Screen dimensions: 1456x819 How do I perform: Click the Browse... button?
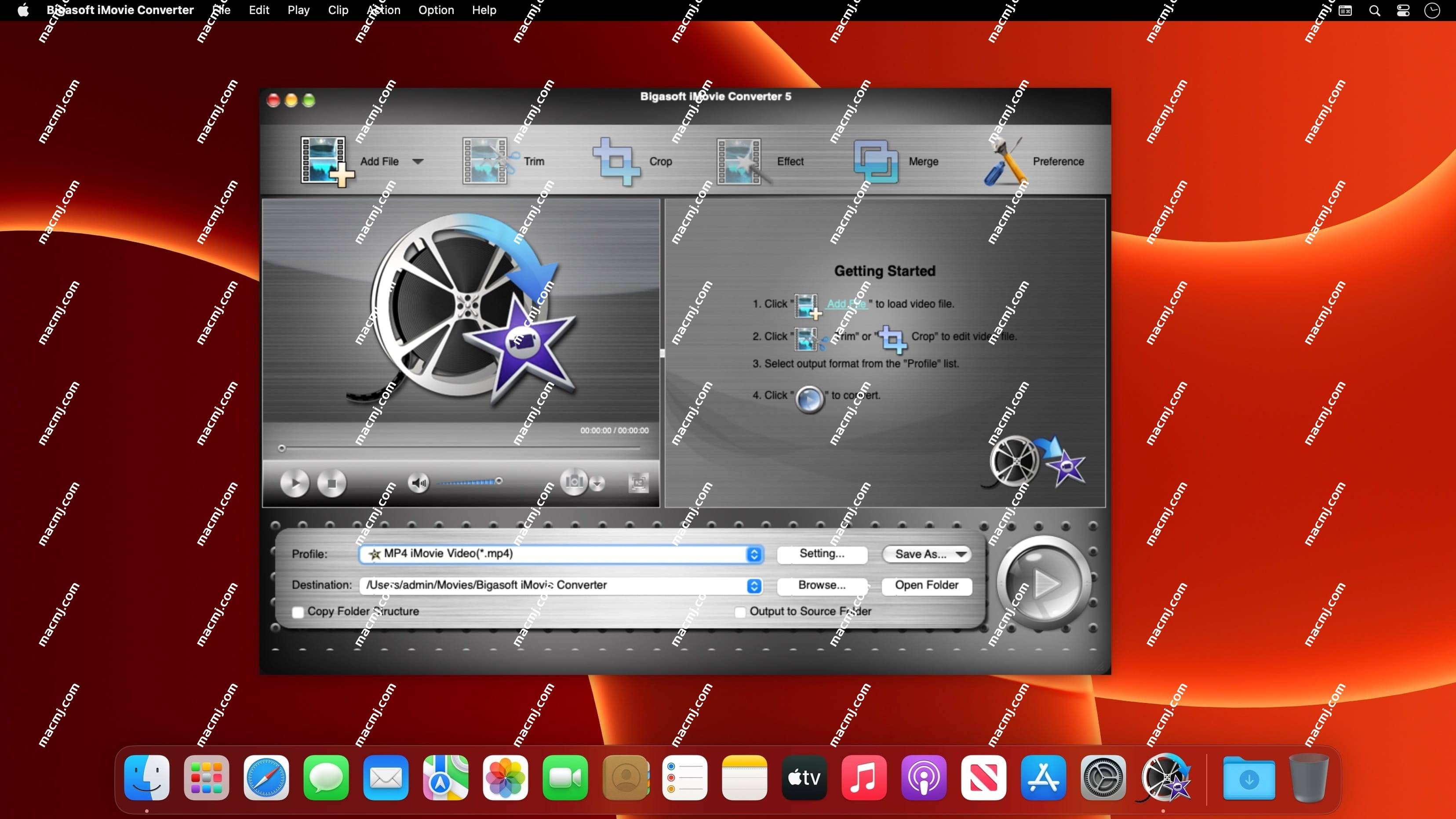pyautogui.click(x=822, y=585)
